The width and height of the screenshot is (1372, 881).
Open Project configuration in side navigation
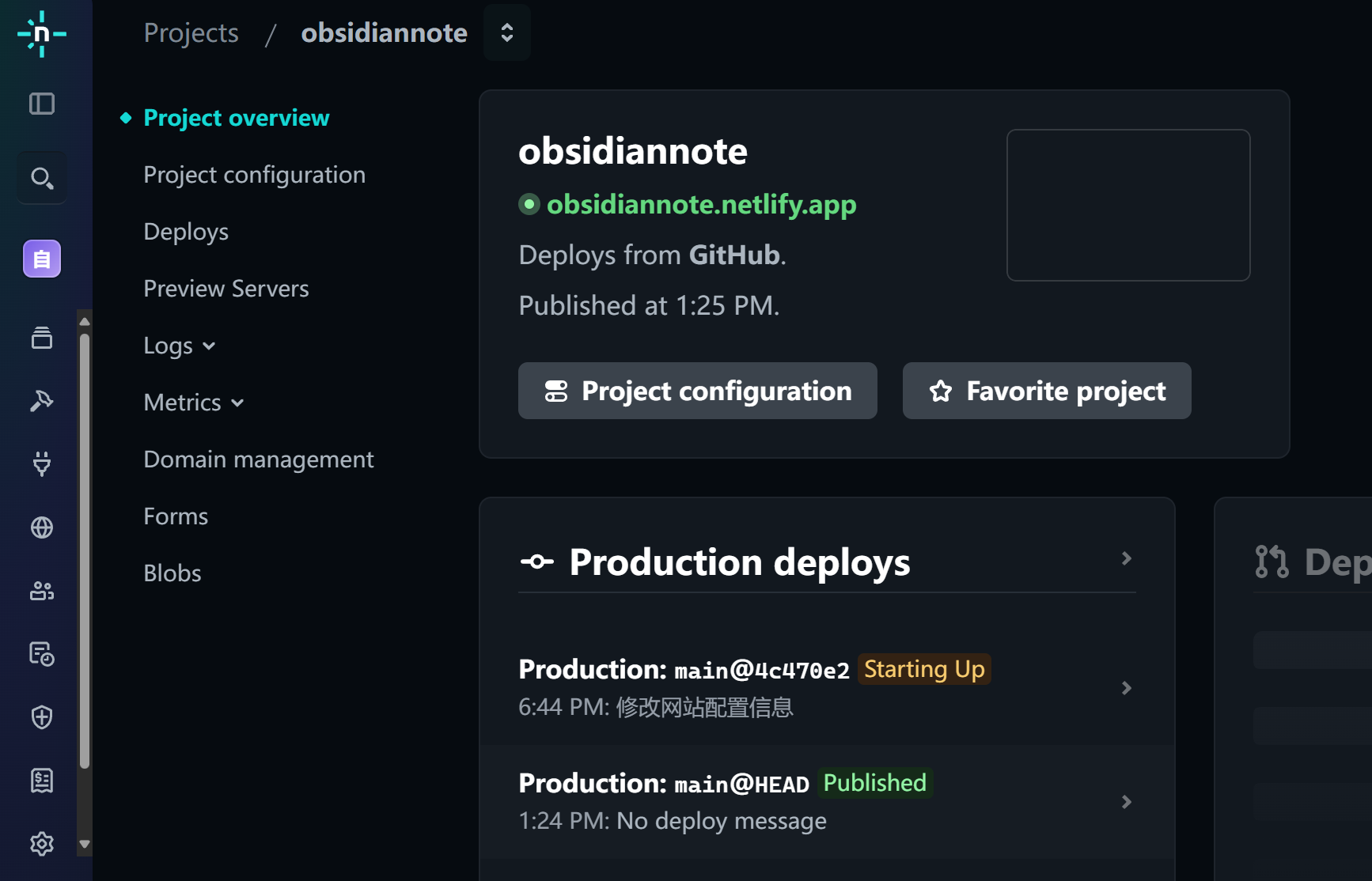pyautogui.click(x=255, y=175)
